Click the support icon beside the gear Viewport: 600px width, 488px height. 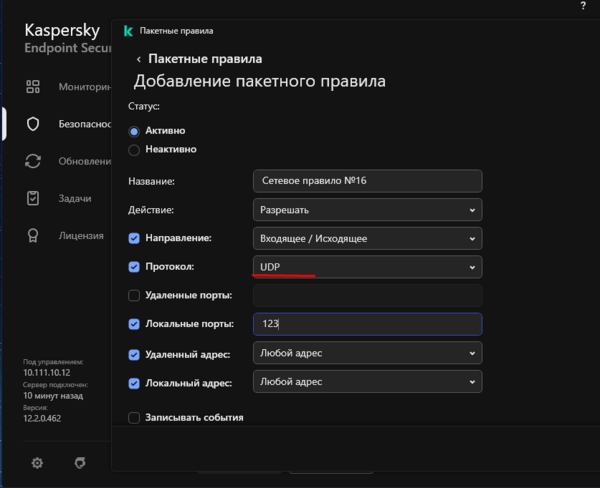pyautogui.click(x=80, y=463)
